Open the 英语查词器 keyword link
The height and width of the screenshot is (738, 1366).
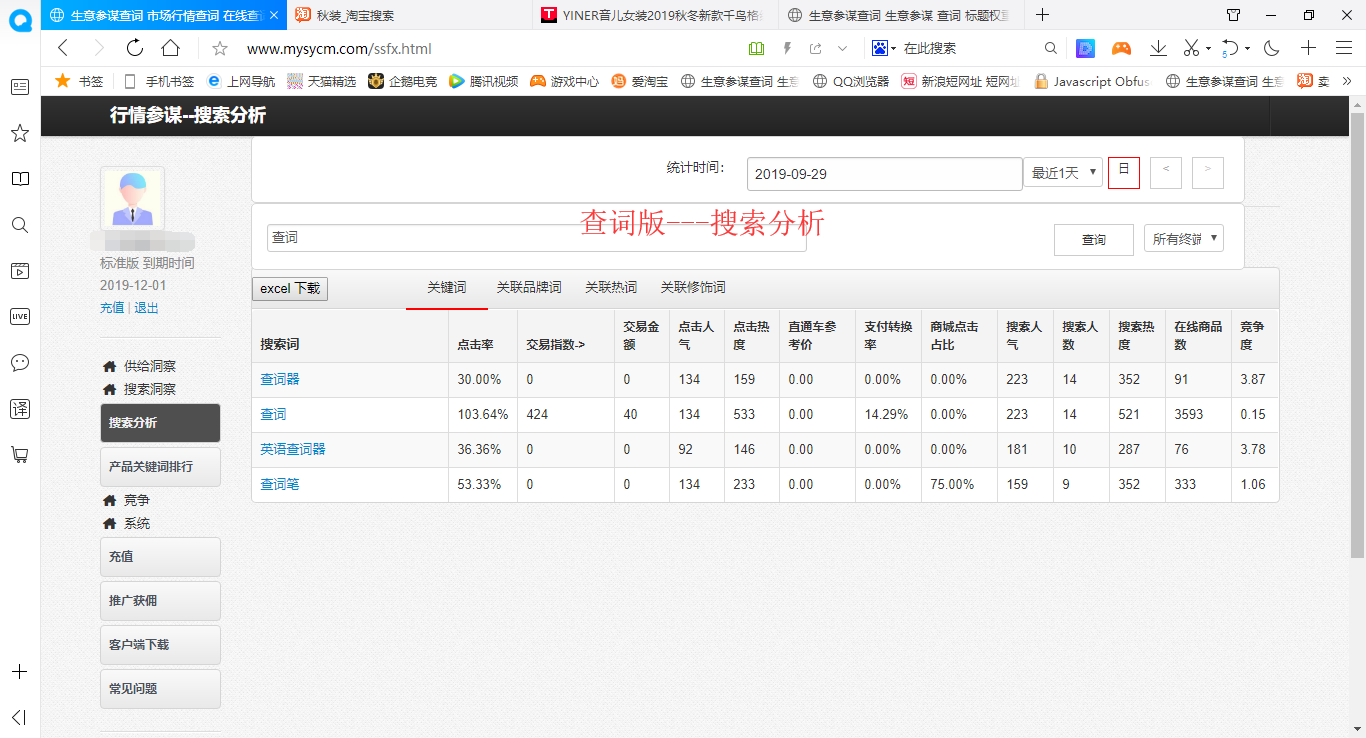point(293,450)
